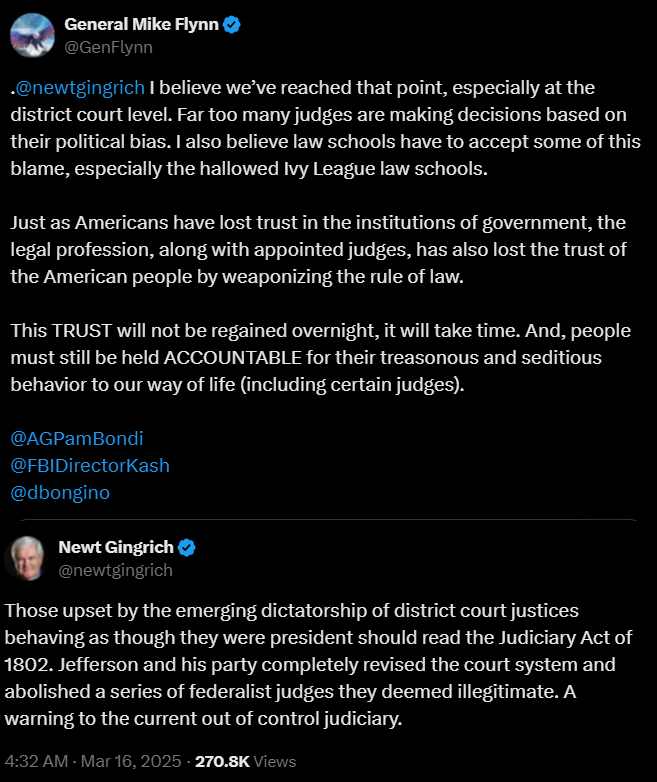The width and height of the screenshot is (657, 782).
Task: Click the first paragraph text about district court level
Action: tap(326, 128)
